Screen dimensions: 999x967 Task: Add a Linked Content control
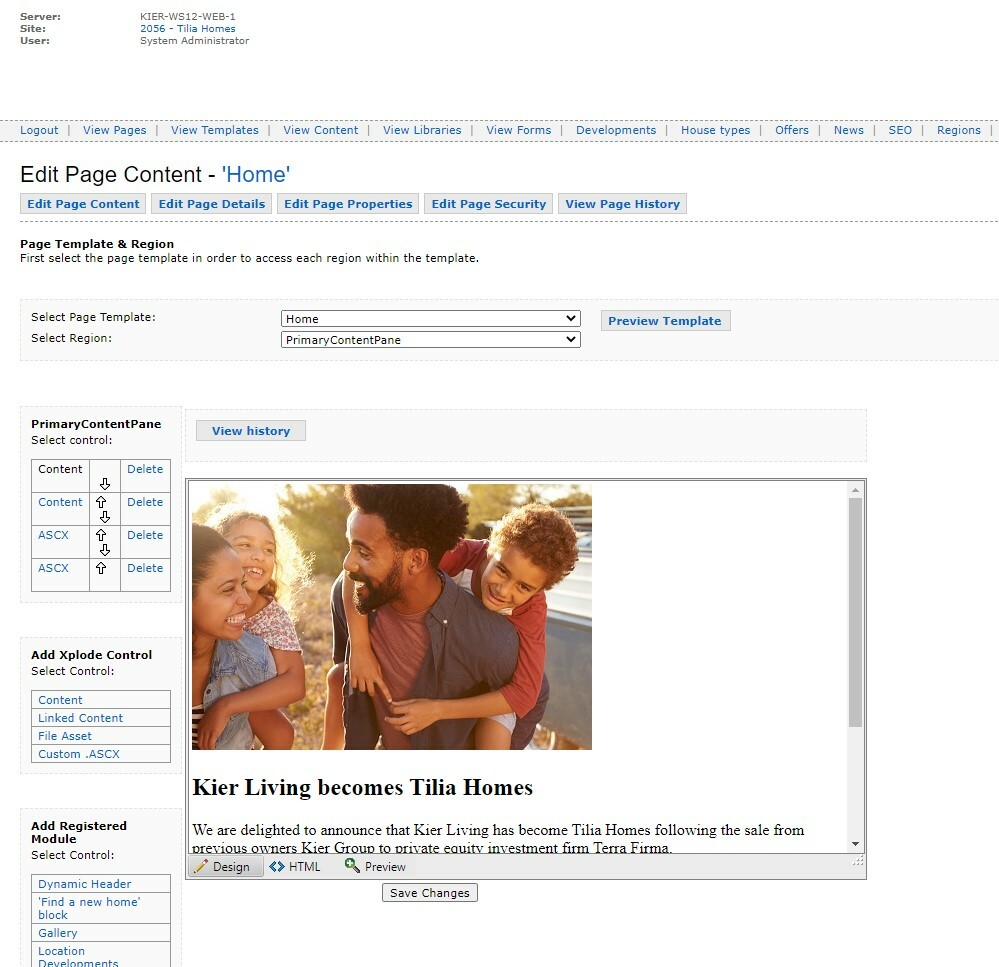coord(80,718)
